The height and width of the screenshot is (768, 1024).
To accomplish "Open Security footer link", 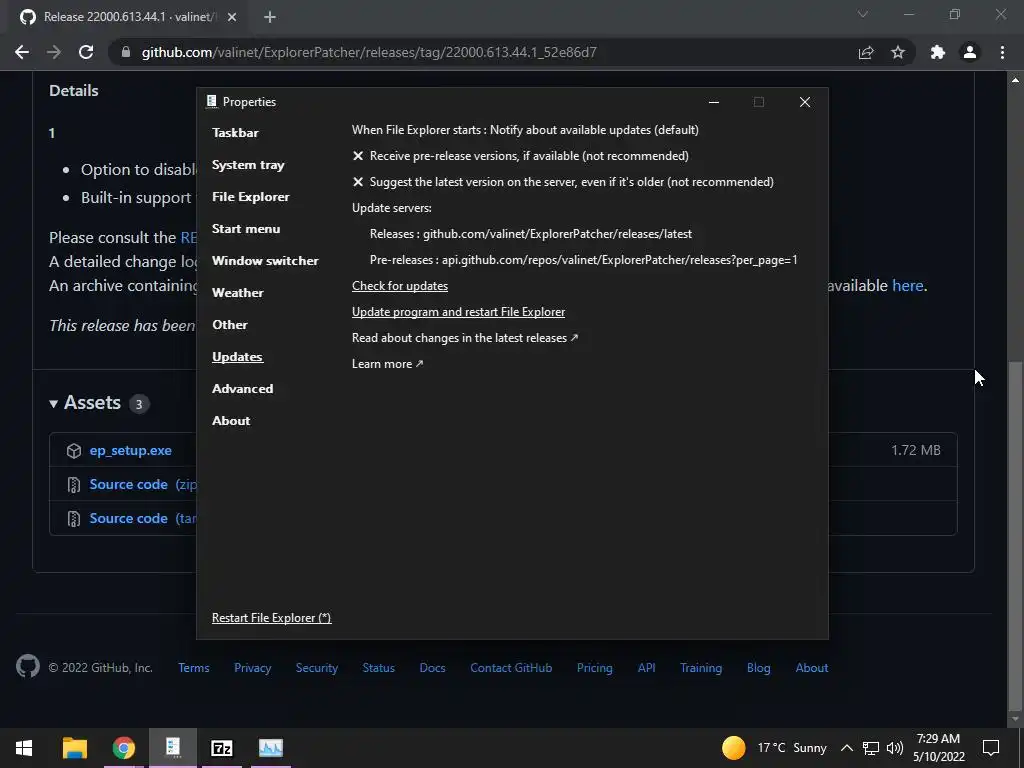I will (317, 667).
